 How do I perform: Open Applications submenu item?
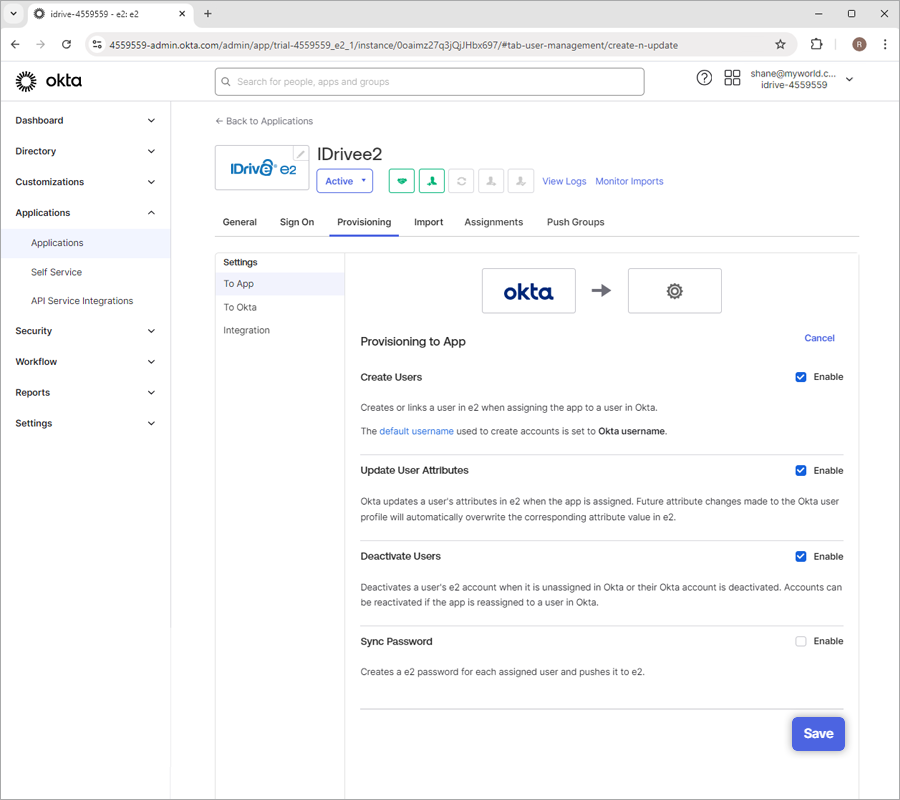(x=86, y=243)
